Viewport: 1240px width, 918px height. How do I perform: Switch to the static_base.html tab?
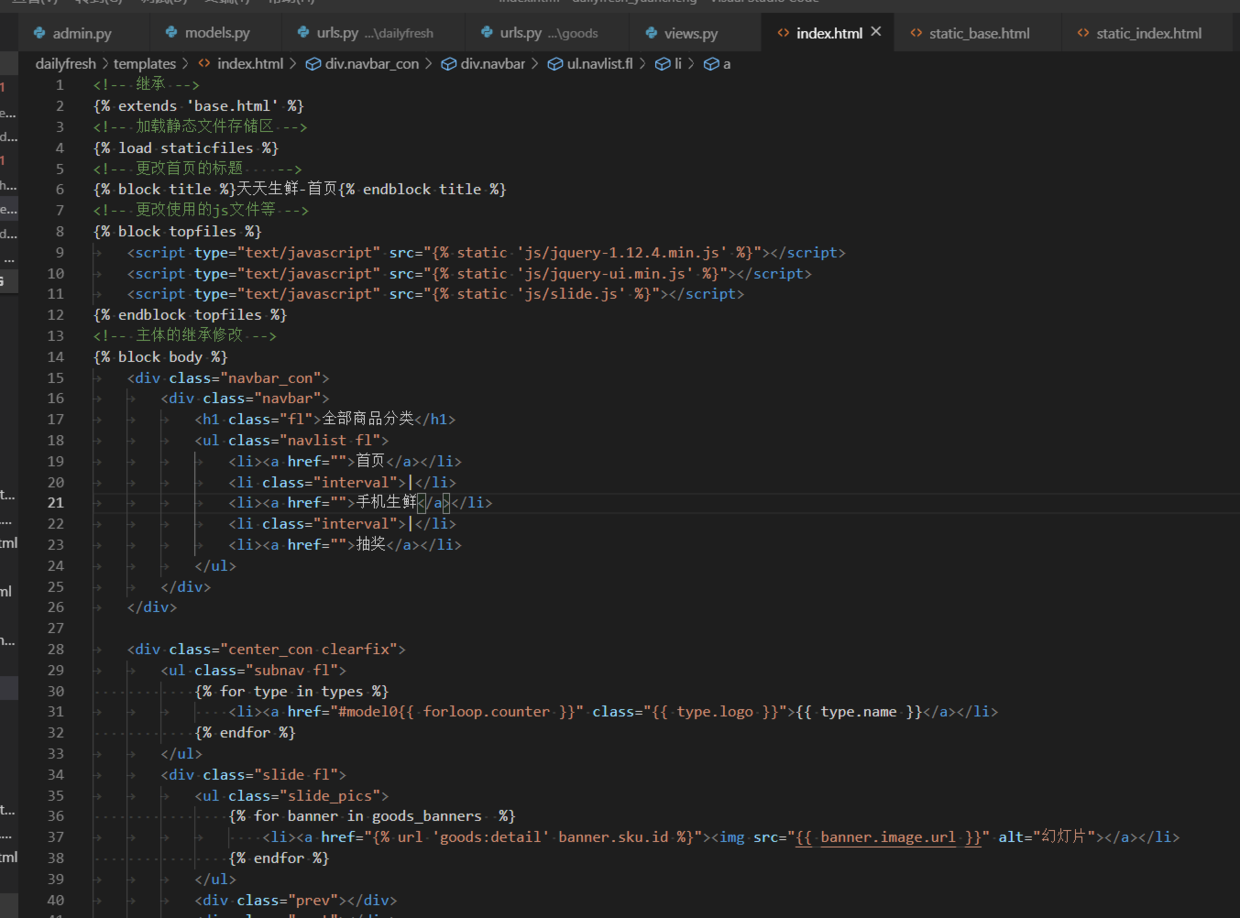pos(979,33)
